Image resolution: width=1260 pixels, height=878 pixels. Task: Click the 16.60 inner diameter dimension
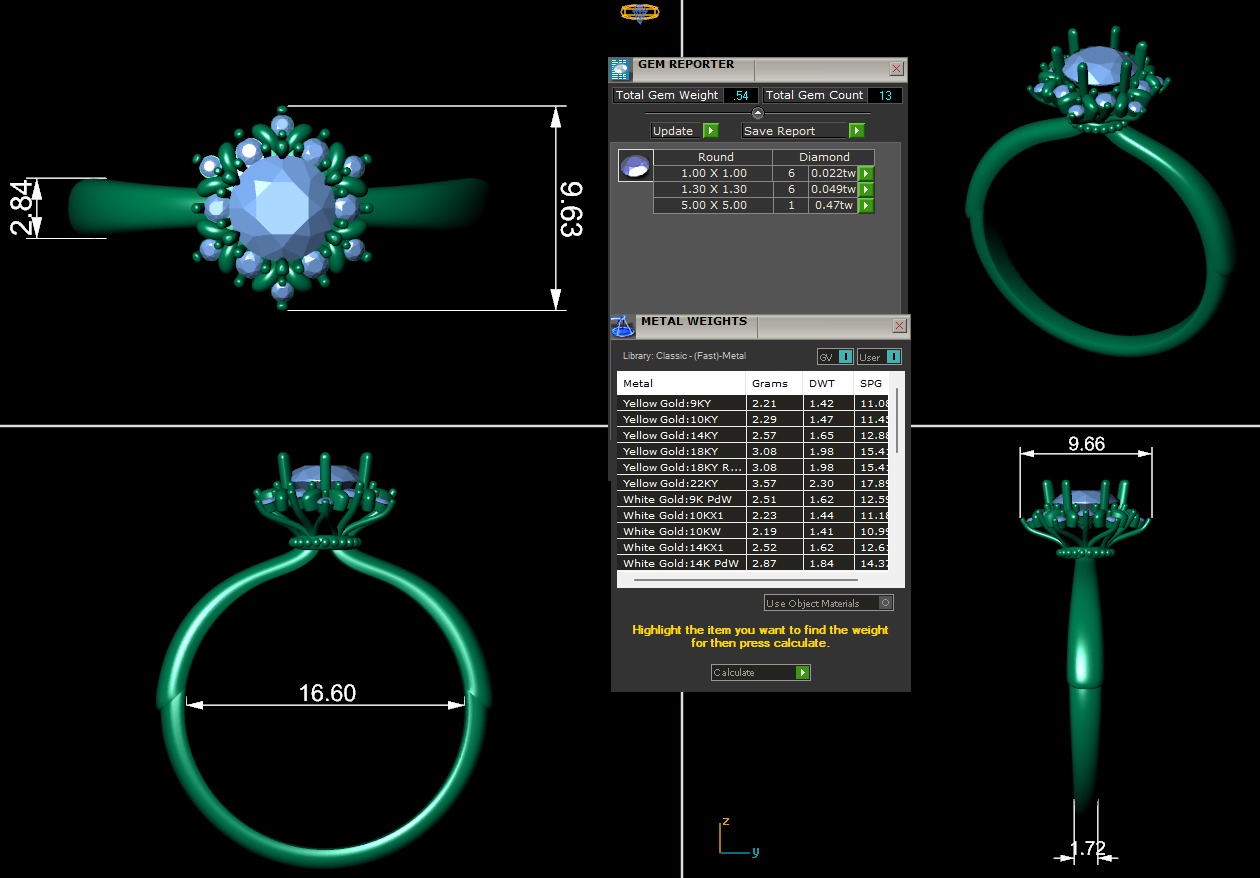pos(327,693)
